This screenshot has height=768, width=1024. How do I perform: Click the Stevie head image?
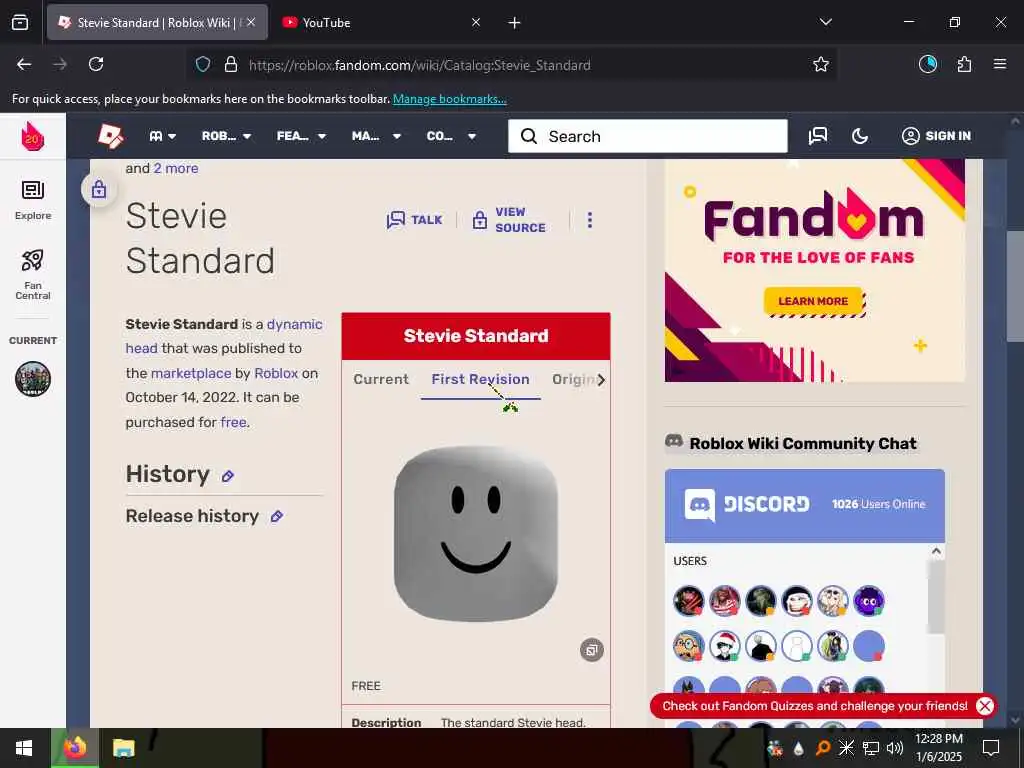[476, 534]
